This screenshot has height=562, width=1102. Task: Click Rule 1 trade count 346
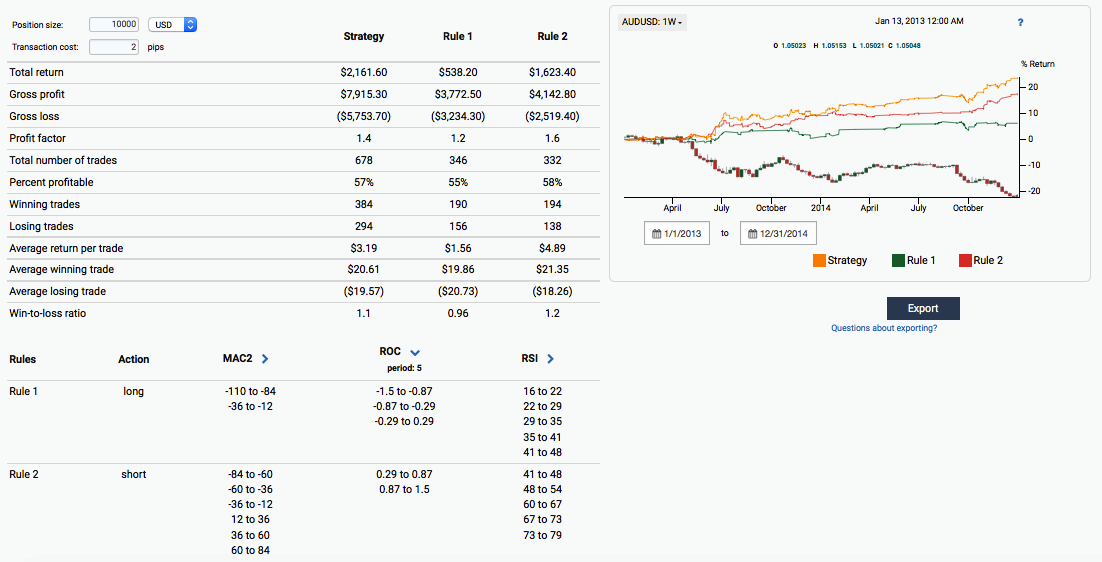pos(458,160)
